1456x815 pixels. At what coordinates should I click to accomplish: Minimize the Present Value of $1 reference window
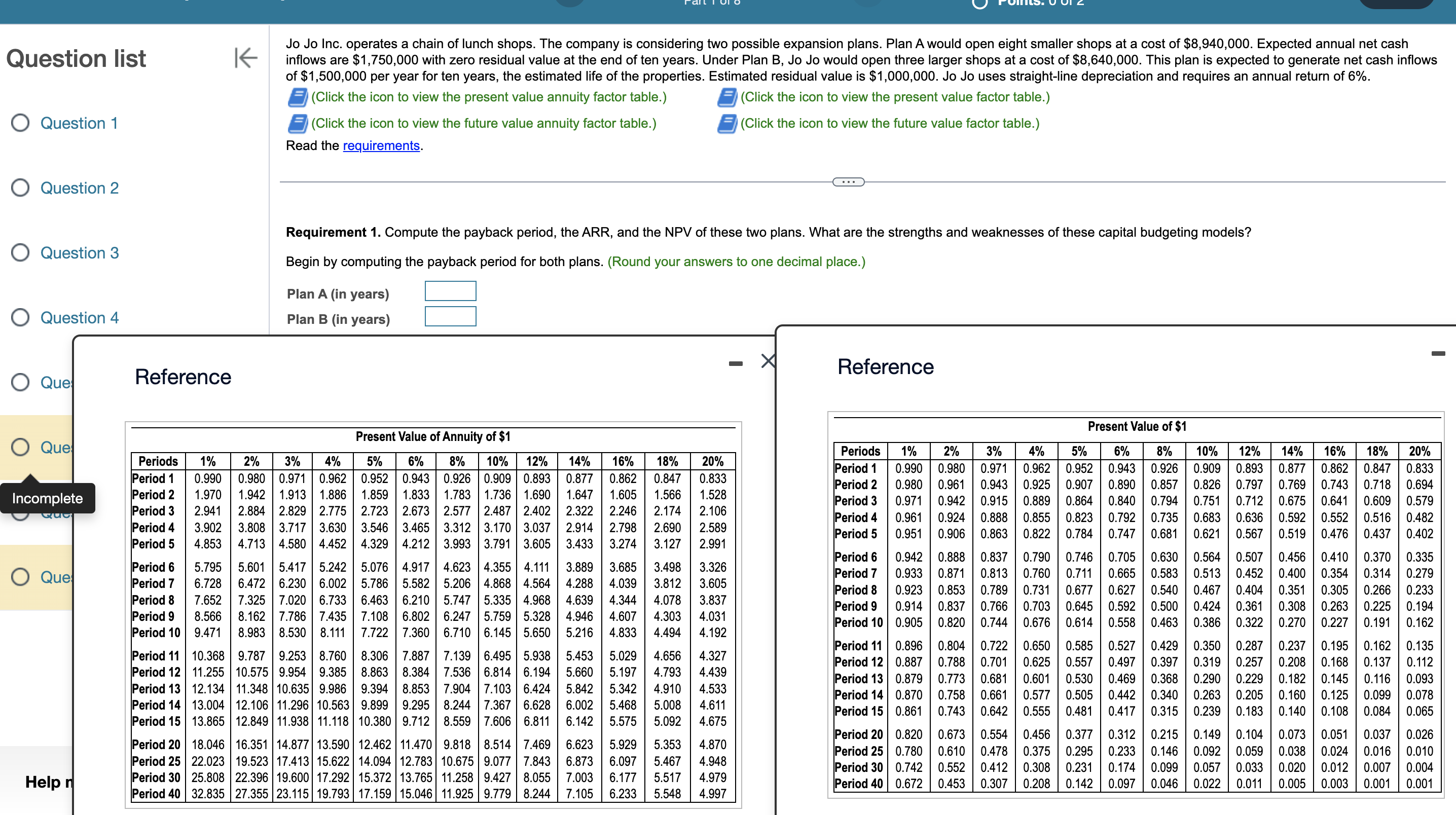[x=1438, y=353]
